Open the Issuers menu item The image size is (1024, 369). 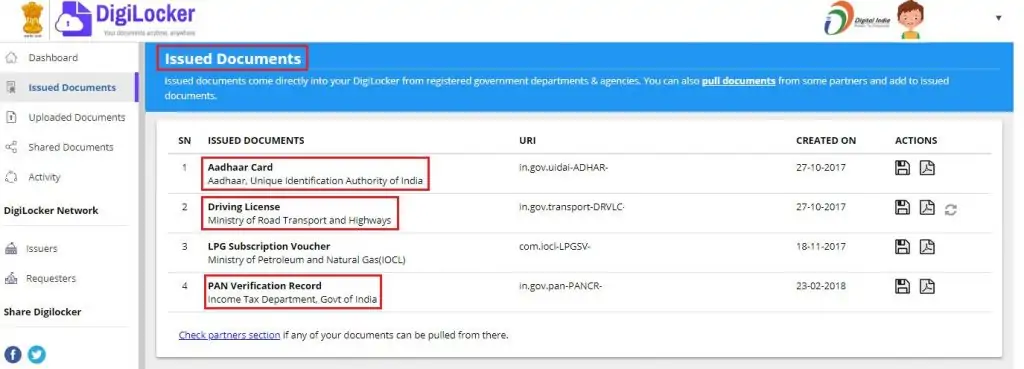[x=42, y=248]
